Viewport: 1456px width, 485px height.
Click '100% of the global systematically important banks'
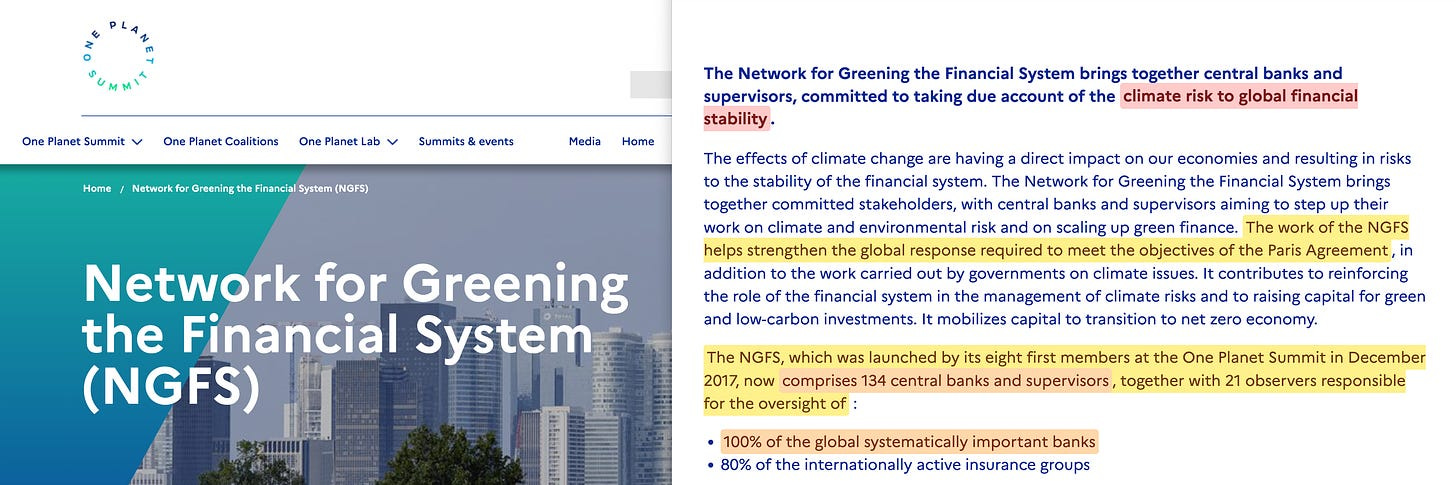click(x=909, y=441)
